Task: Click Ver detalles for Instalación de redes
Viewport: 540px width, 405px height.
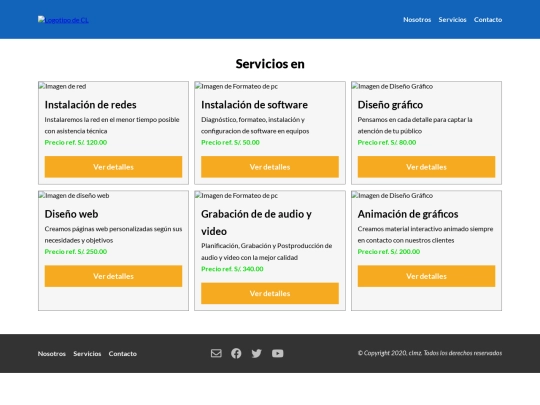Action: pos(113,167)
